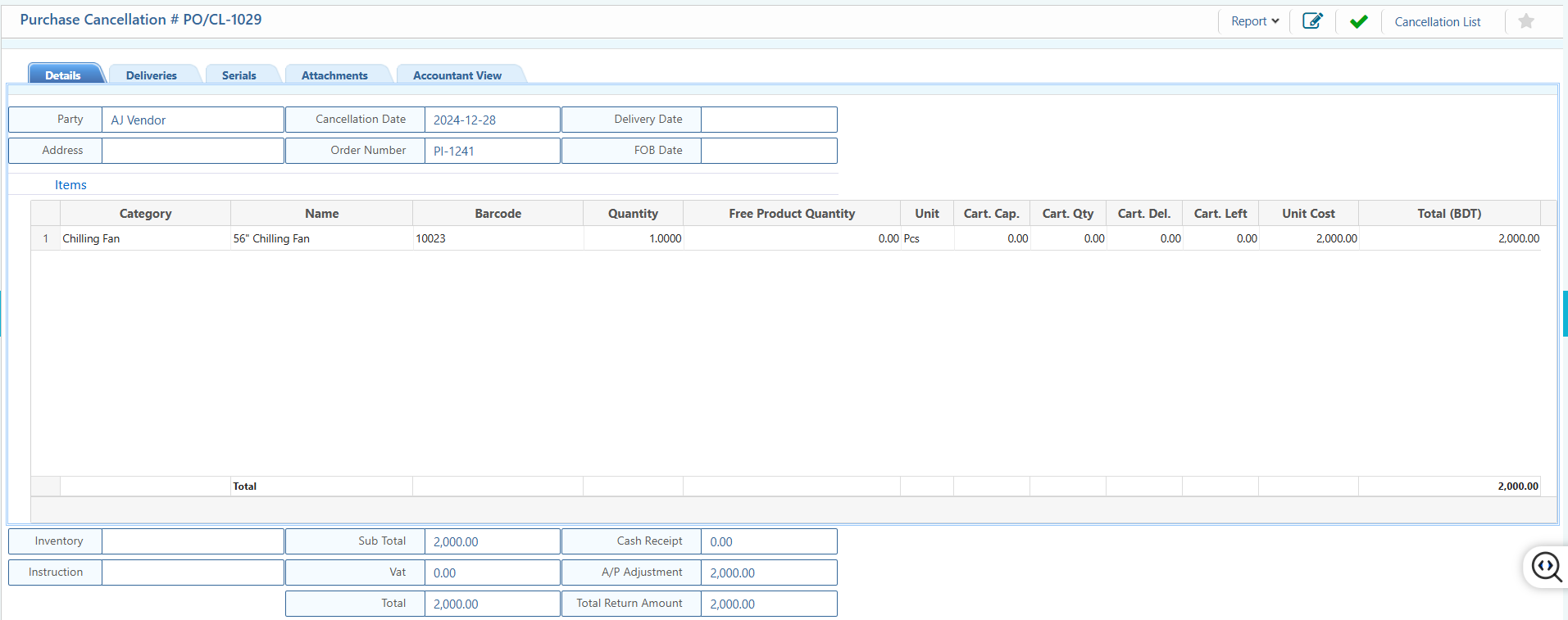Click Cancellation Date value 2024-12-28
The width and height of the screenshot is (1568, 620).
[493, 120]
